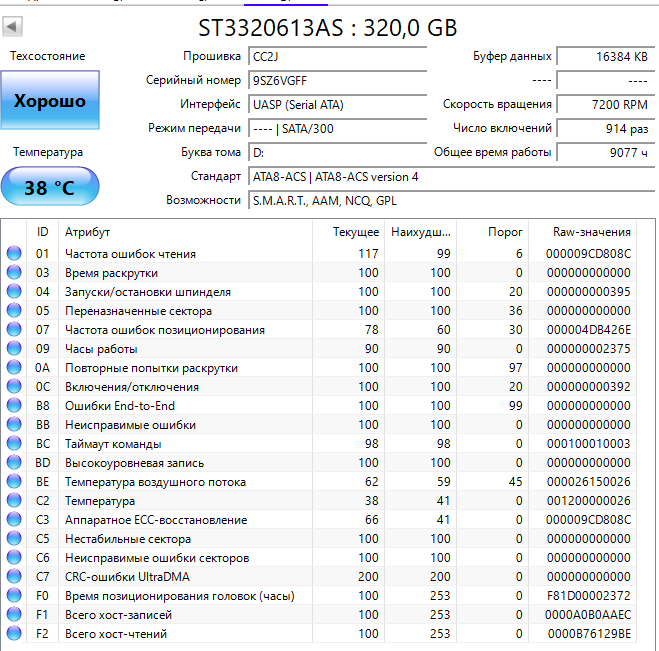Click status orb for CRC-ошибки UltraDMA row
Screen dimensions: 659x651
[x=14, y=576]
